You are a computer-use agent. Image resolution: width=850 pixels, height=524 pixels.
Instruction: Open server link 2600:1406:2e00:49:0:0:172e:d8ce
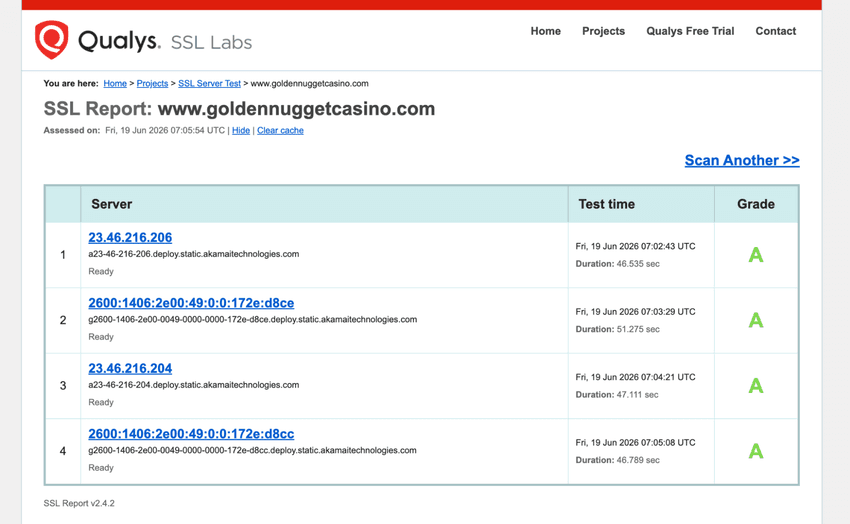(x=191, y=303)
